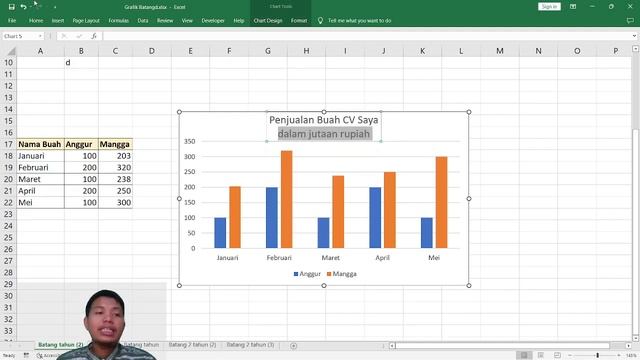Click the vertical scrollbar up arrow
This screenshot has width=640, height=360.
click(x=636, y=49)
